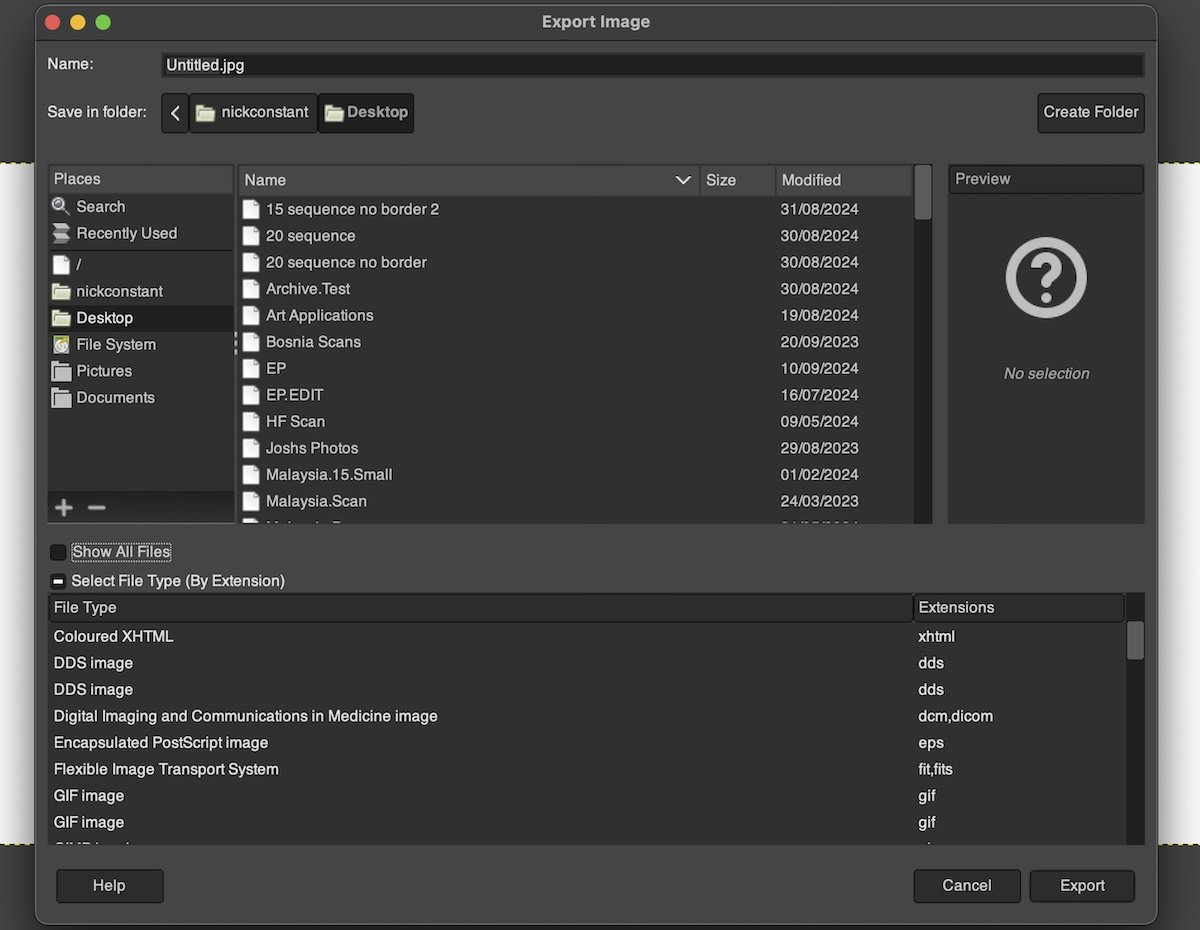Click the minus icon to remove a bookmark
The image size is (1200, 930).
coord(96,507)
